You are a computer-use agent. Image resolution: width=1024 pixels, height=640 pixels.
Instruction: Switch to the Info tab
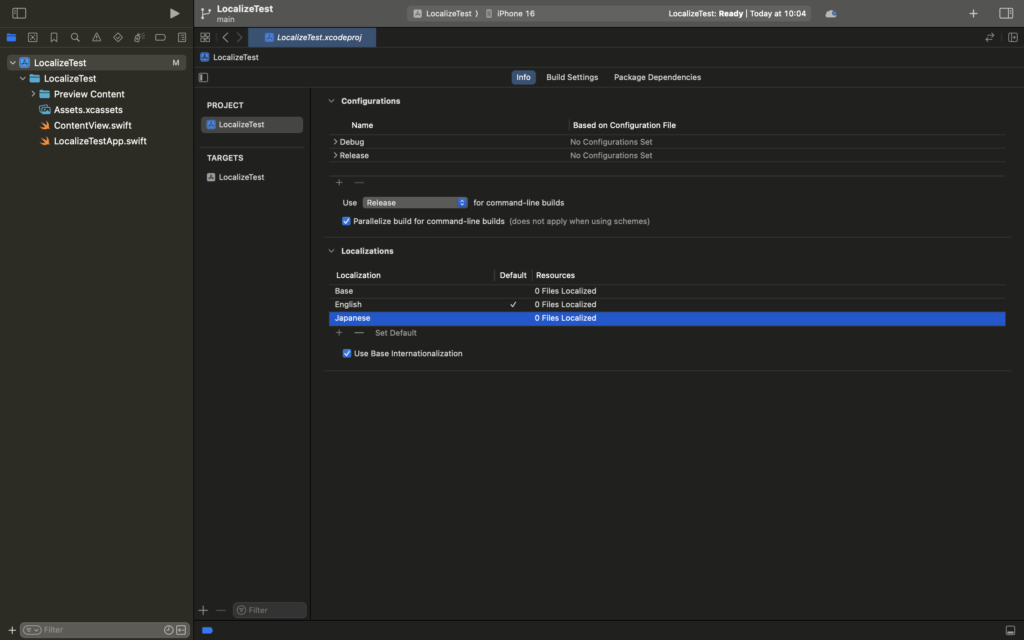pos(523,77)
